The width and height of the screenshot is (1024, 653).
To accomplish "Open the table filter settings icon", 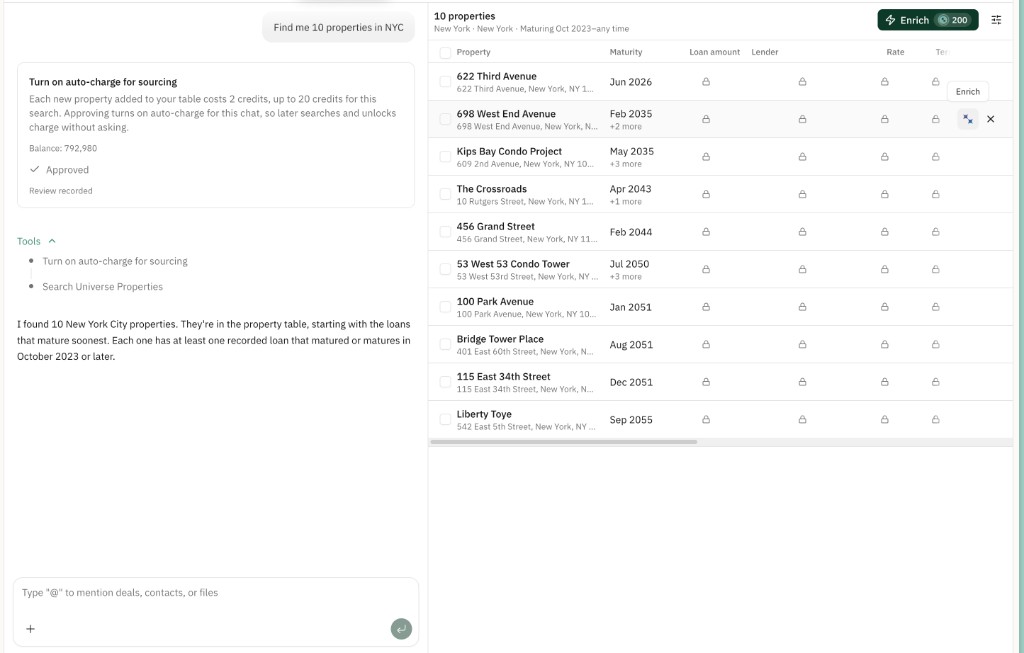I will click(x=996, y=20).
